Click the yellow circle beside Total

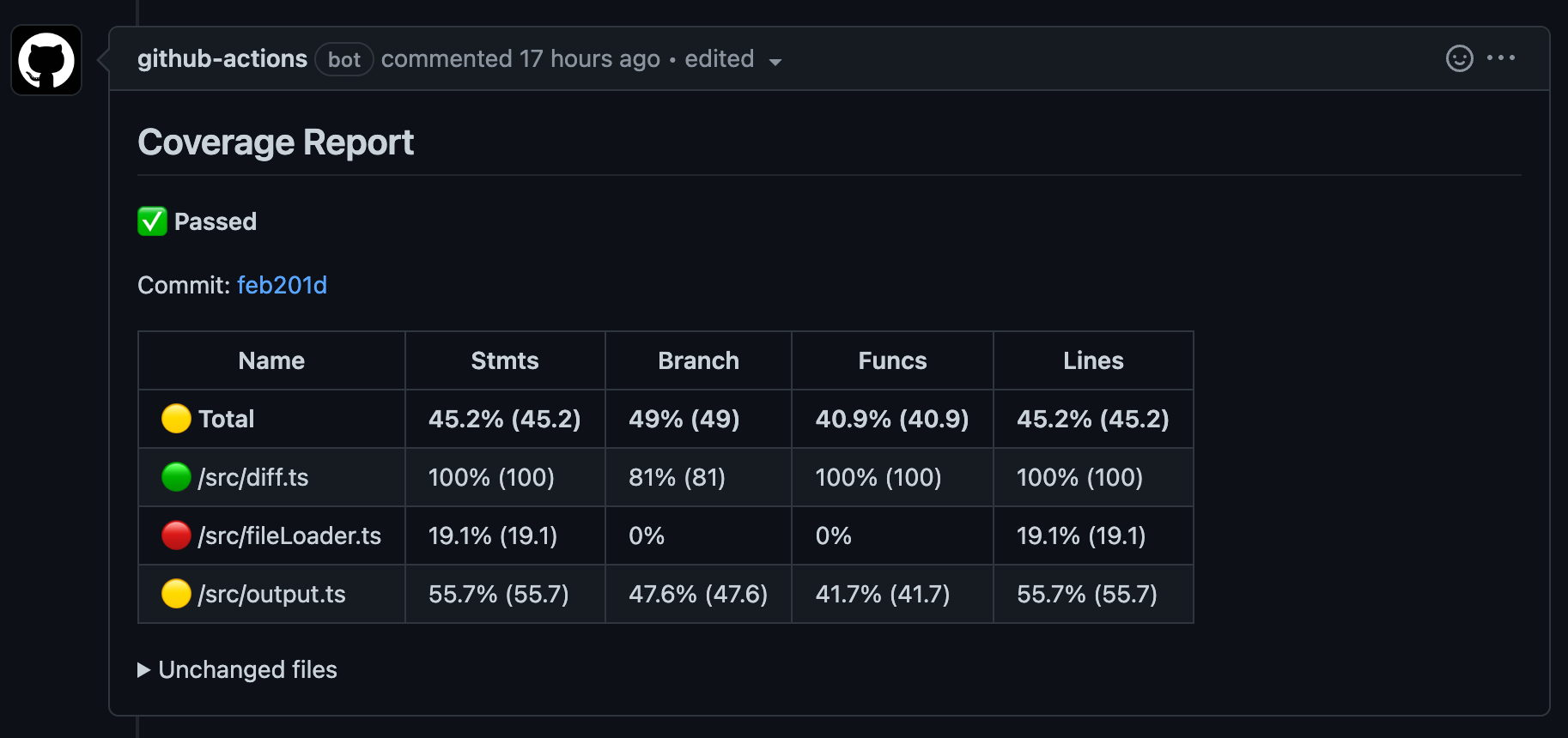tap(176, 419)
